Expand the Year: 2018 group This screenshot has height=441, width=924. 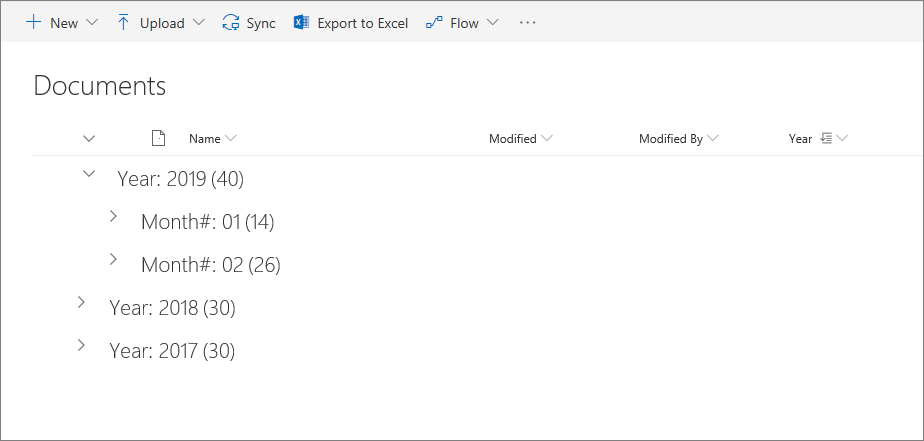(x=81, y=302)
